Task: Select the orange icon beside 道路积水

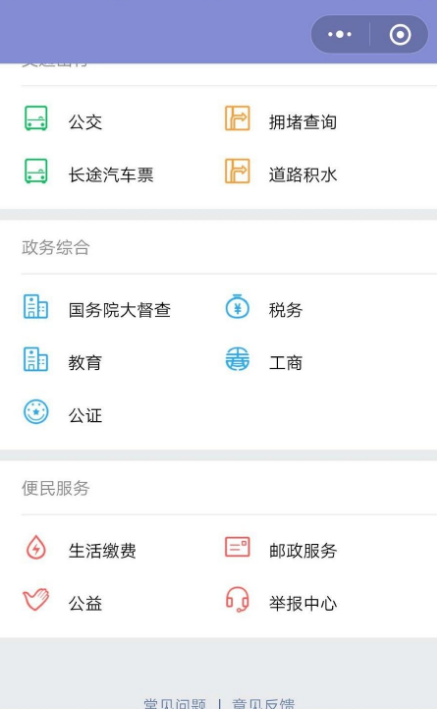Action: click(x=238, y=171)
